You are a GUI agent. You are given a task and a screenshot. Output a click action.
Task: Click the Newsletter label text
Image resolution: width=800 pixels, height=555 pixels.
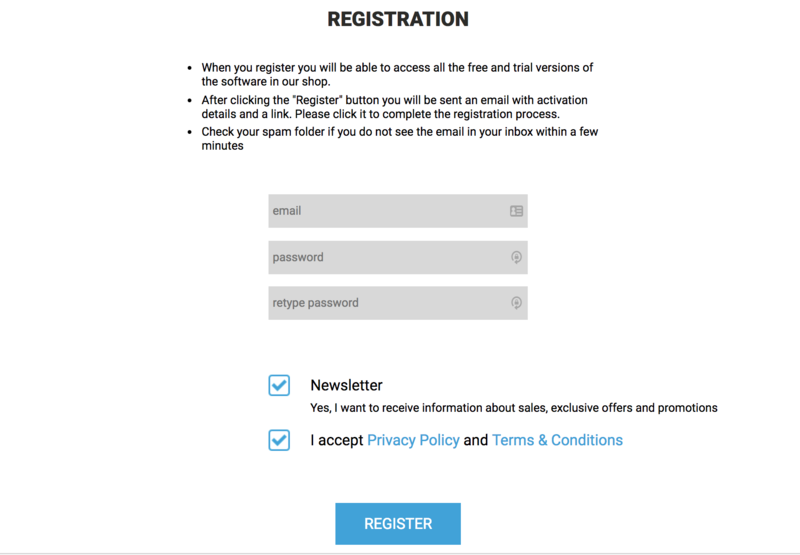coord(346,385)
